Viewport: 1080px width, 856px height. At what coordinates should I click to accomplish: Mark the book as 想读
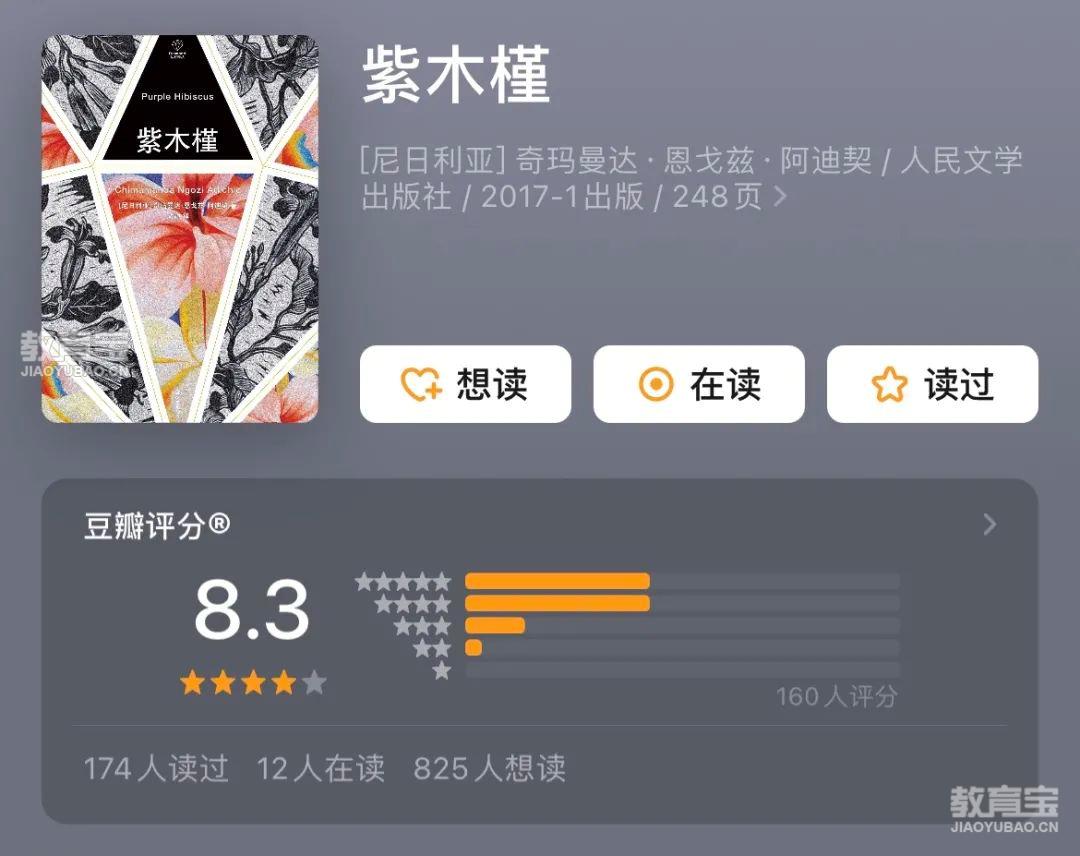[x=465, y=384]
